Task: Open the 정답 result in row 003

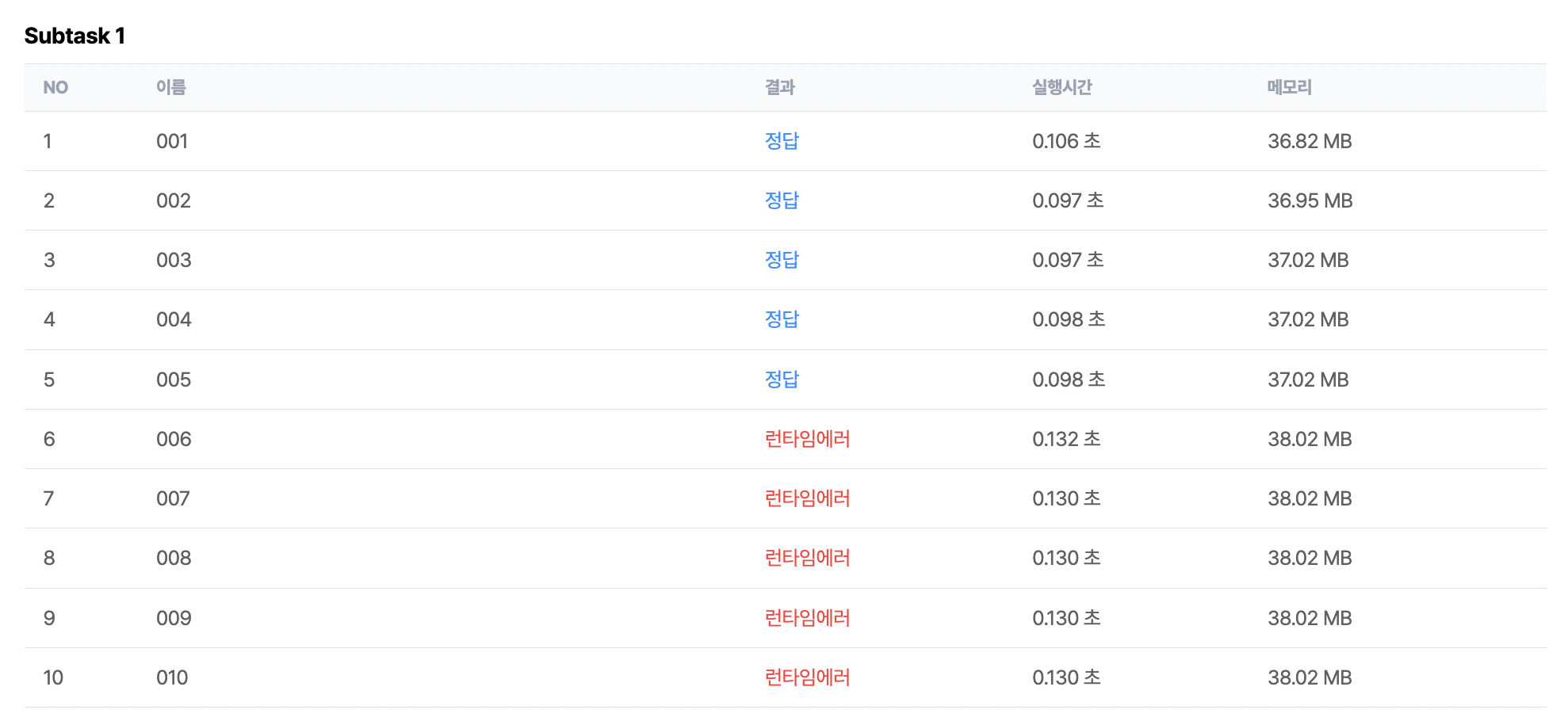Action: pyautogui.click(x=782, y=260)
